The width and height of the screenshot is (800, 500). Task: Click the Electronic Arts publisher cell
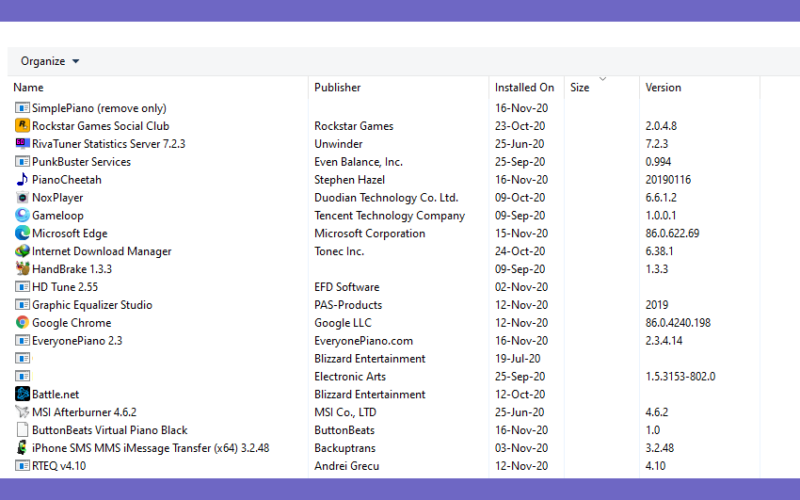pyautogui.click(x=350, y=376)
